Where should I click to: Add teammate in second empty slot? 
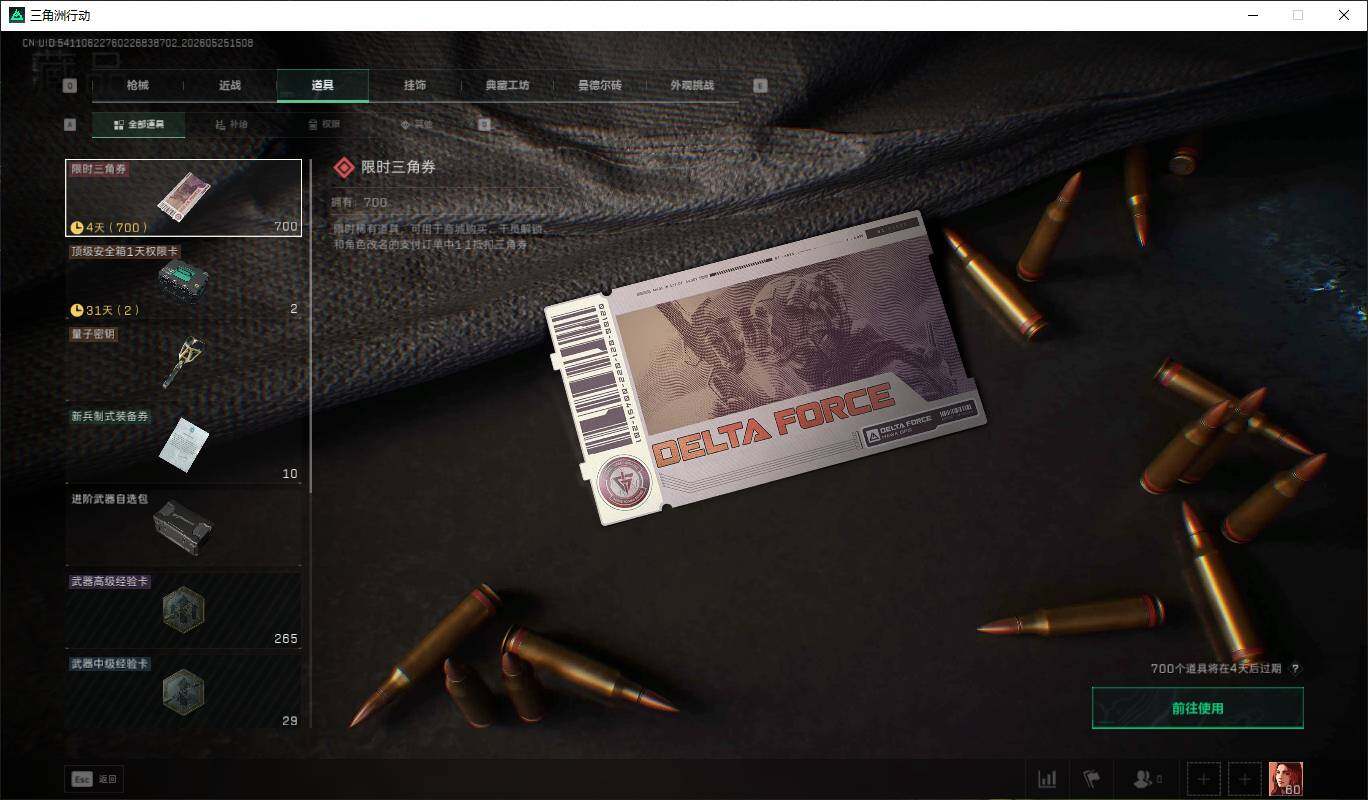click(x=1244, y=779)
